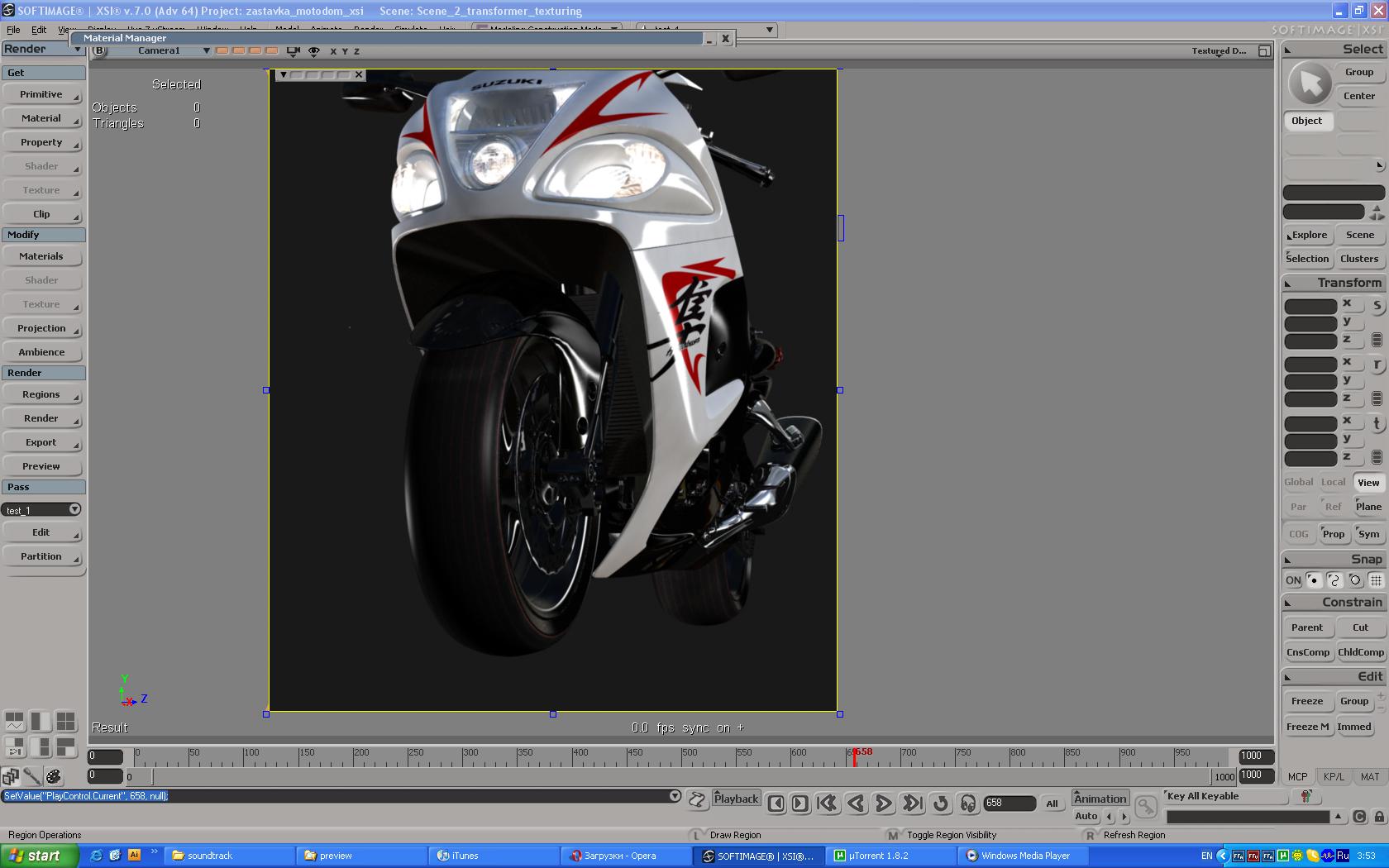Play animation forward
Image resolution: width=1389 pixels, height=868 pixels.
pyautogui.click(x=883, y=803)
